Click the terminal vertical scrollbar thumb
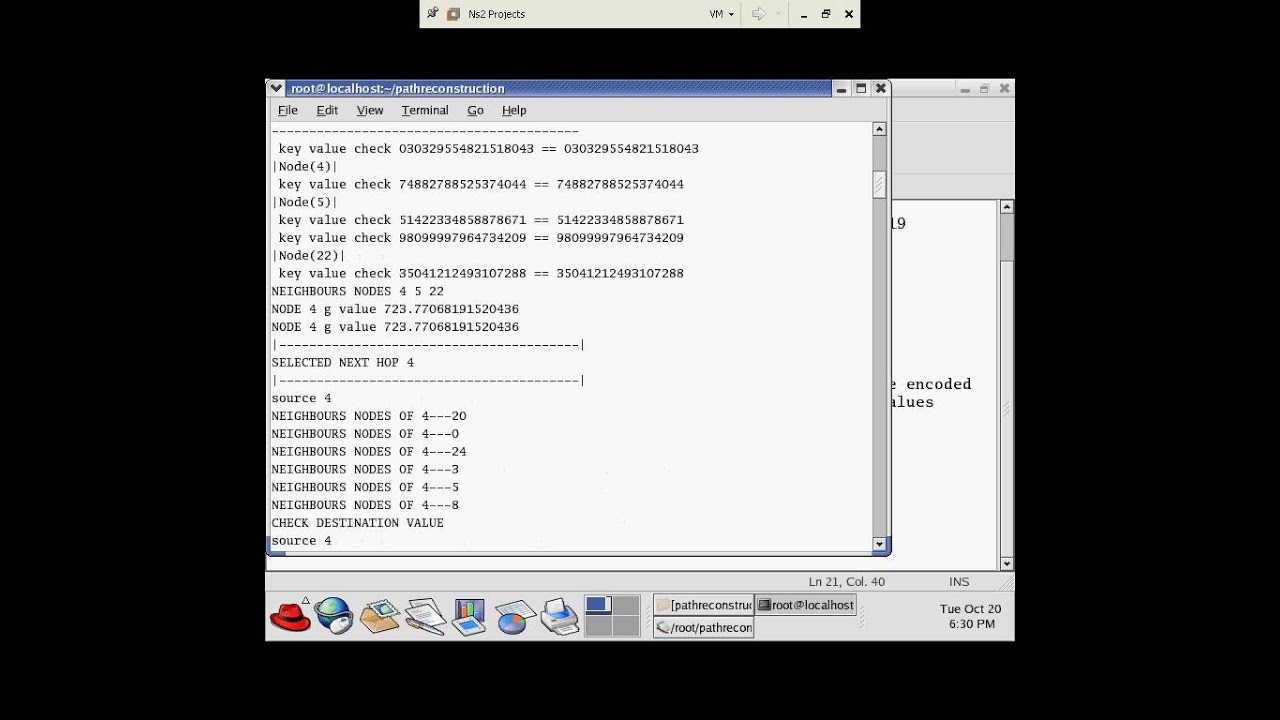 (x=880, y=184)
